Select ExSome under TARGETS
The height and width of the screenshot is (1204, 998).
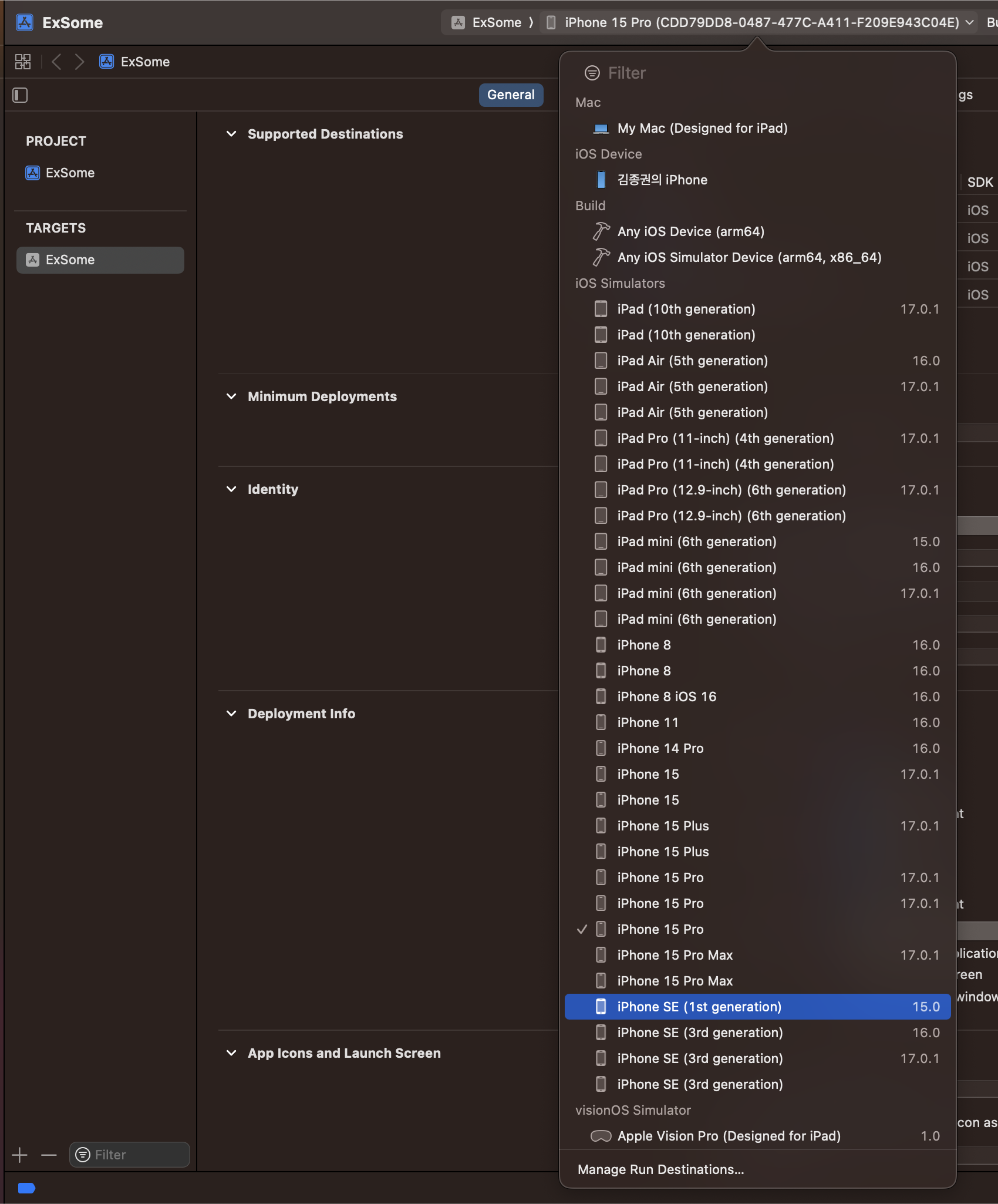point(100,260)
